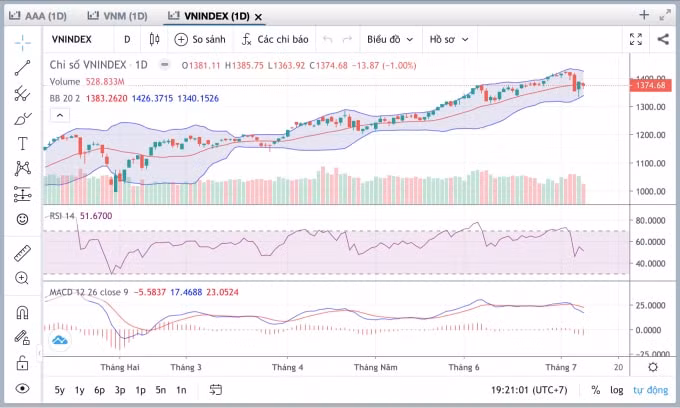This screenshot has width=680, height=408.
Task: Toggle percent scale mode
Action: 595,390
